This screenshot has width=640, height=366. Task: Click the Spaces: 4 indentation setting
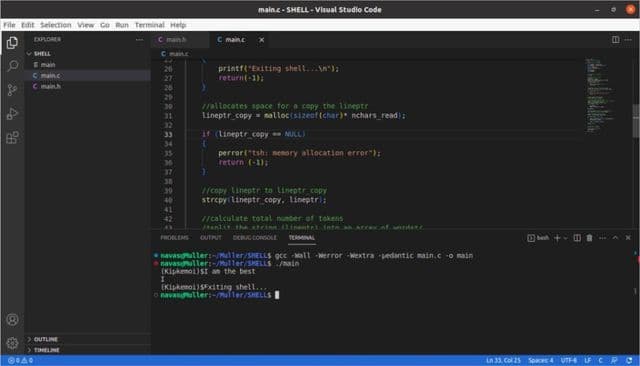541,360
